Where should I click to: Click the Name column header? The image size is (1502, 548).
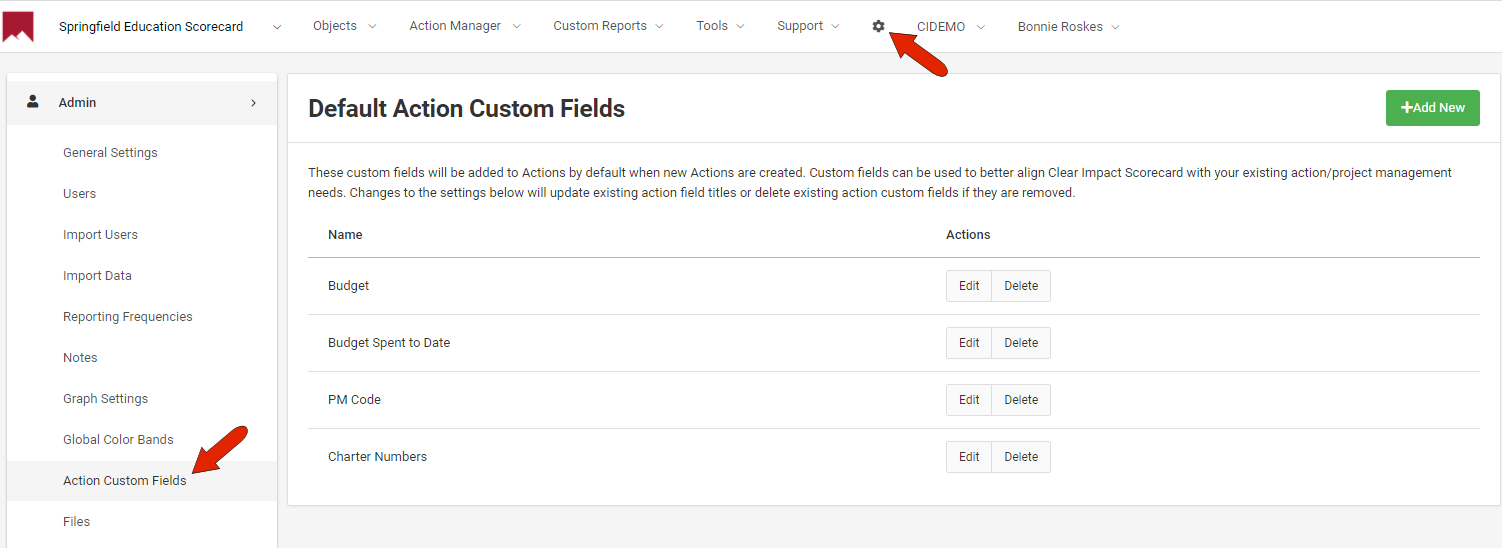coord(345,235)
